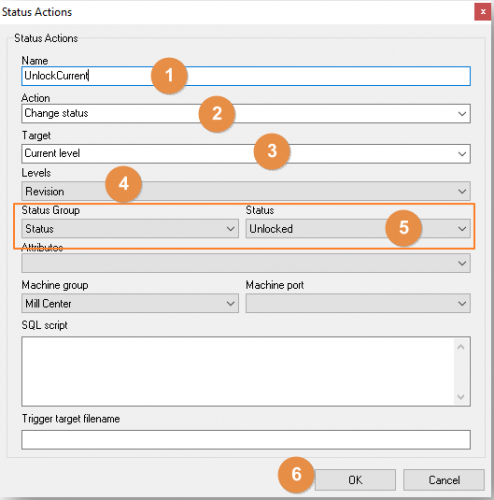Click the orange step 1 marker
The height and width of the screenshot is (500, 494).
169,75
